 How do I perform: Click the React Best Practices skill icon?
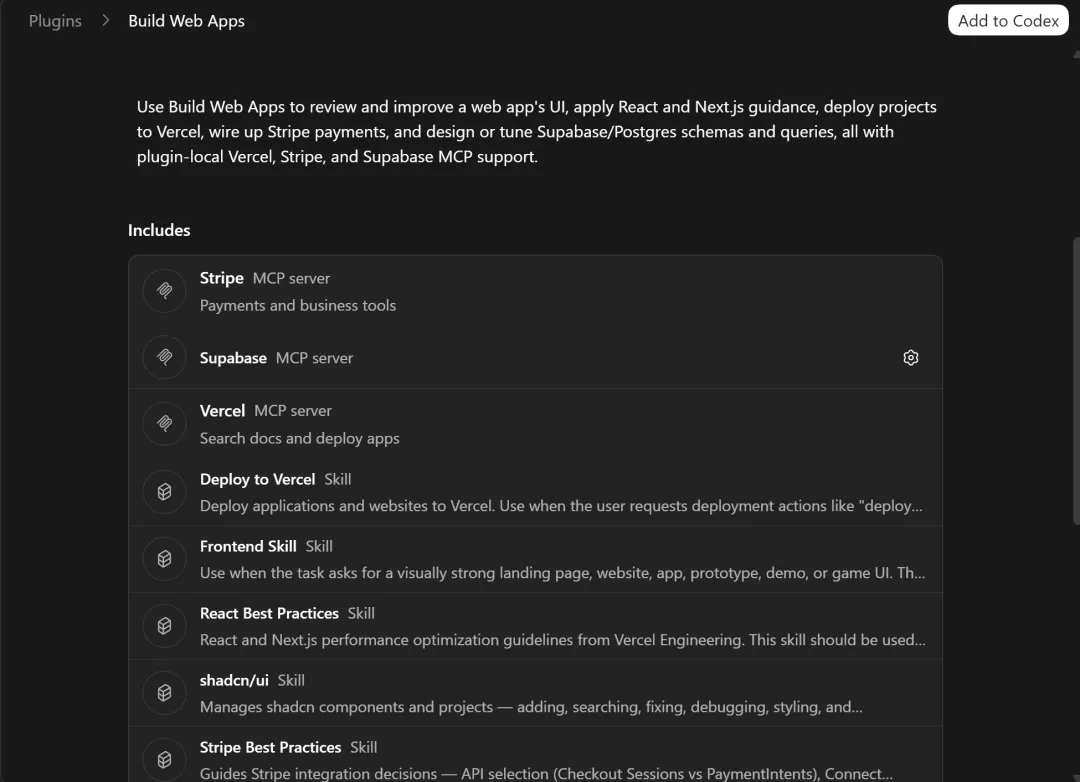tap(165, 626)
